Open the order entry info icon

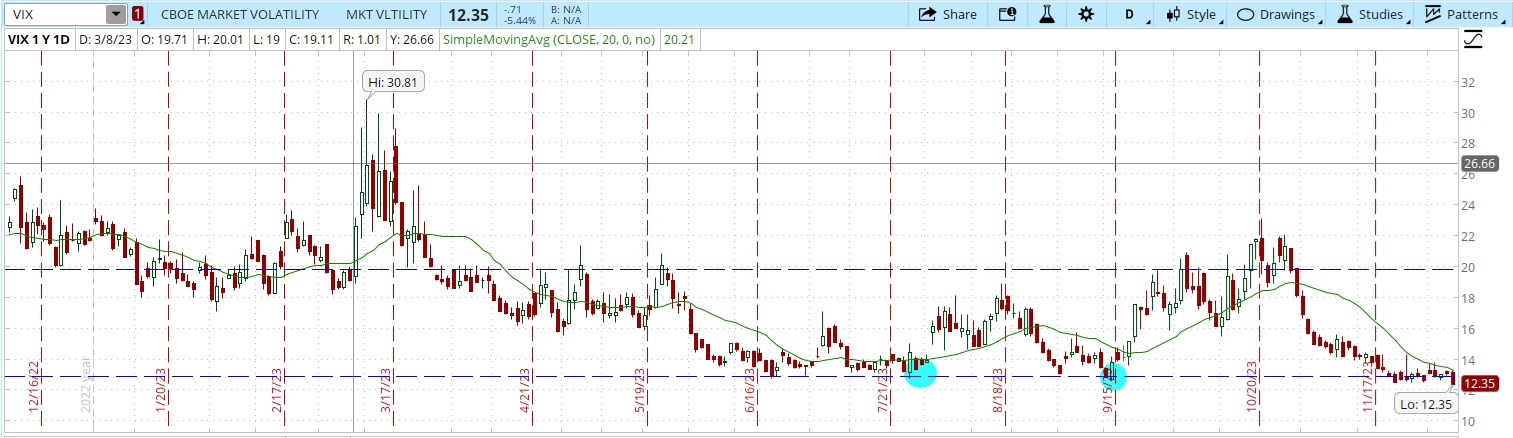pos(1007,14)
